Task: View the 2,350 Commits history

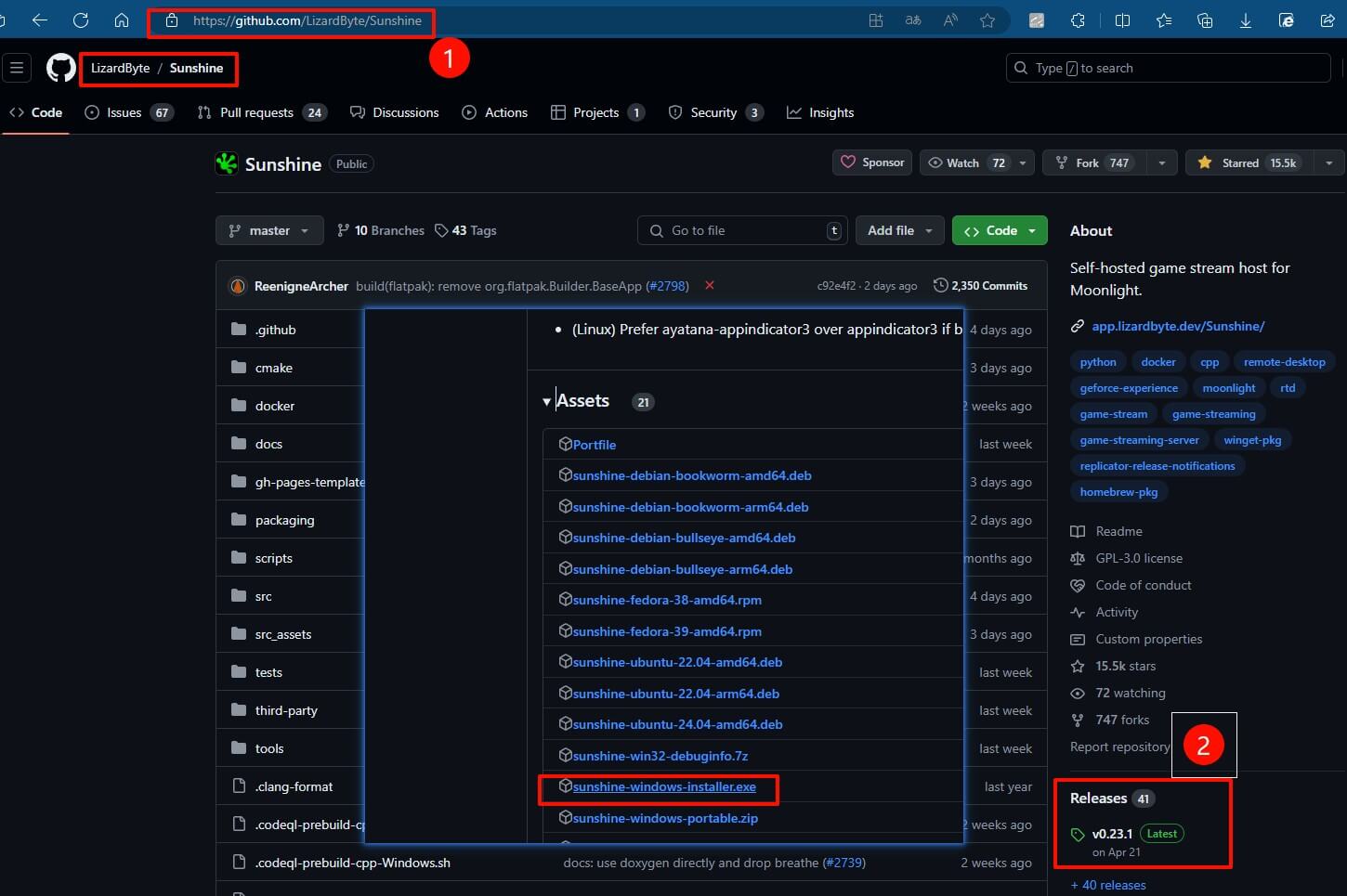Action: (x=981, y=286)
